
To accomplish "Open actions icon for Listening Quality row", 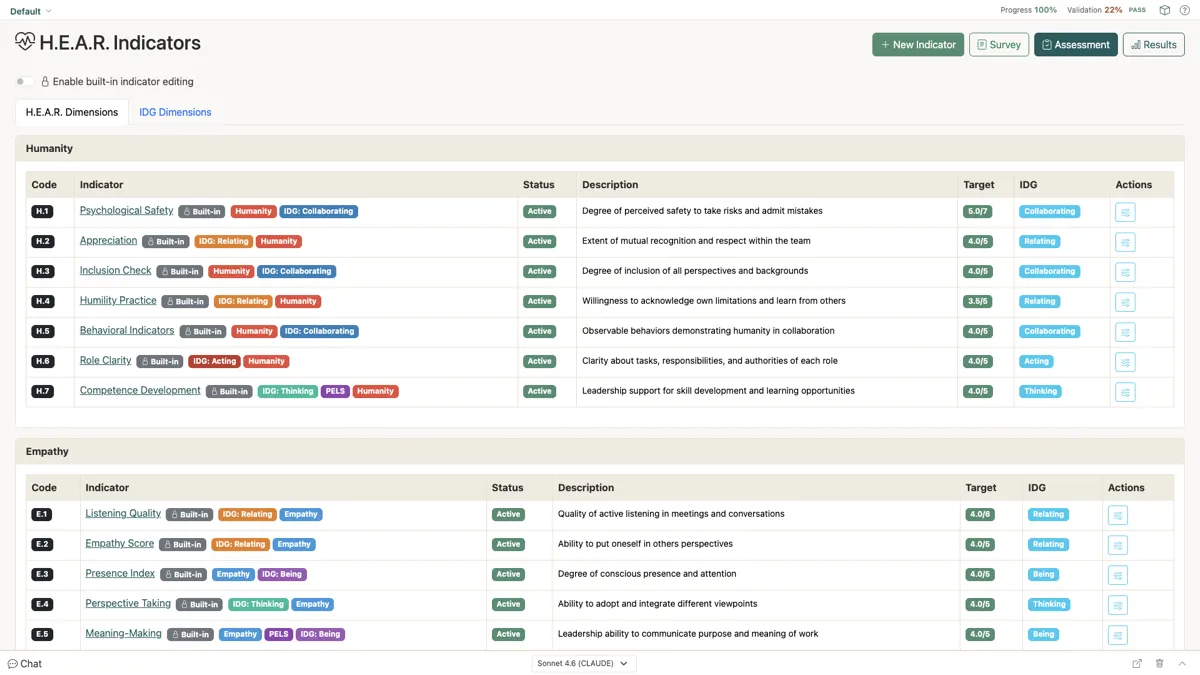I will pos(1118,515).
